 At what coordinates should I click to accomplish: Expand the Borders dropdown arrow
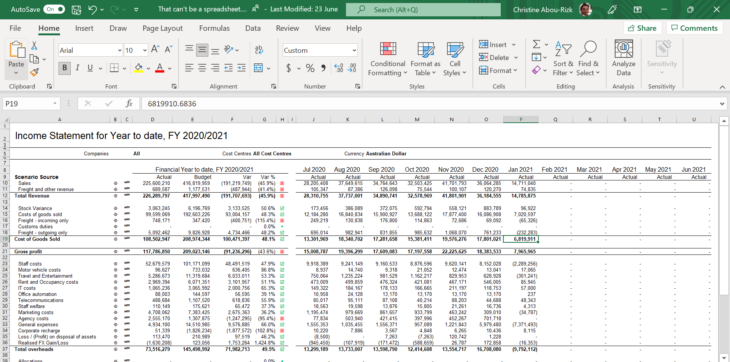(x=123, y=68)
